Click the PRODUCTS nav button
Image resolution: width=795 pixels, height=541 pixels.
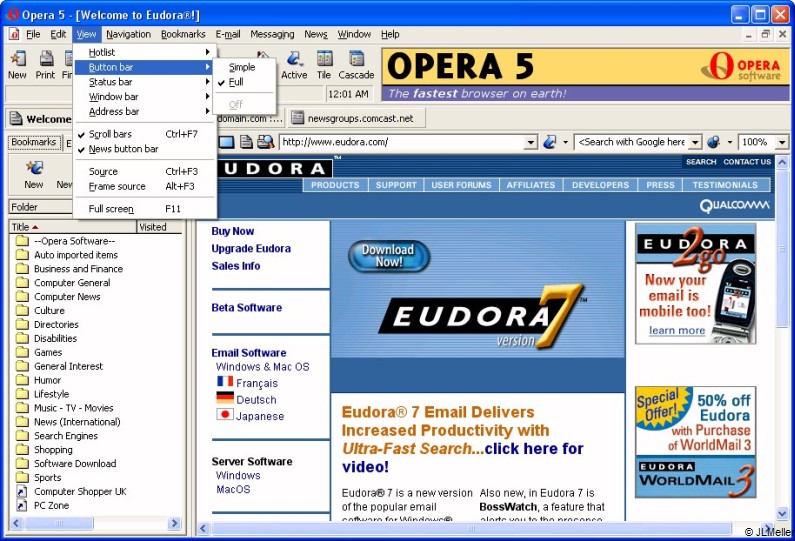click(x=335, y=185)
